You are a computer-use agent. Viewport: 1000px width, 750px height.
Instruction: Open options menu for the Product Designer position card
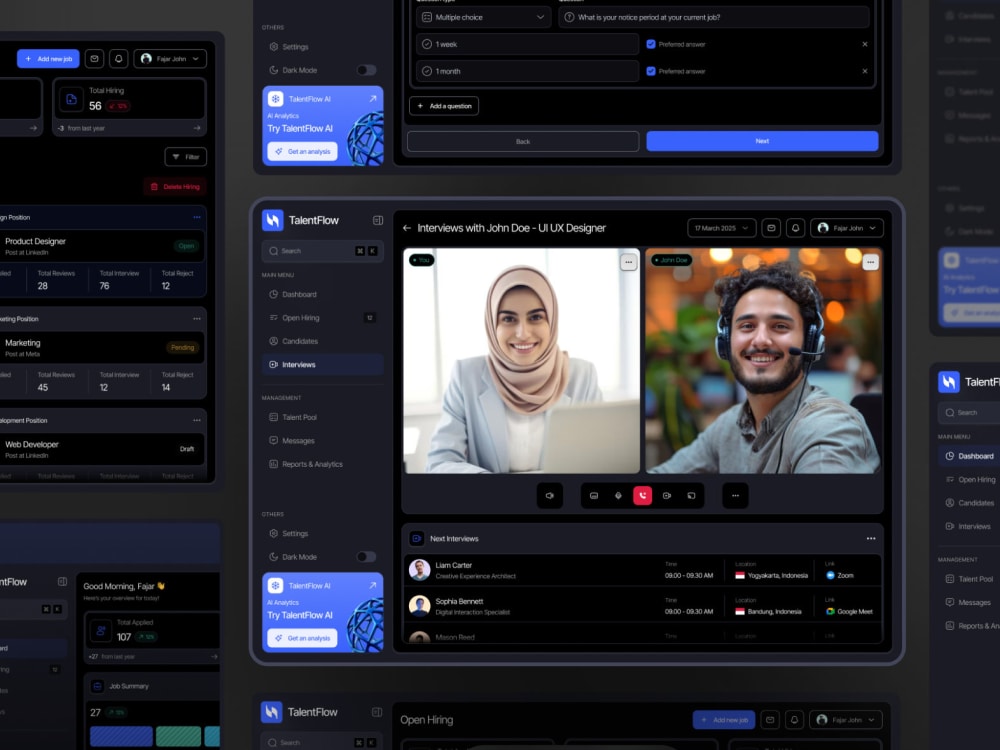pos(196,217)
